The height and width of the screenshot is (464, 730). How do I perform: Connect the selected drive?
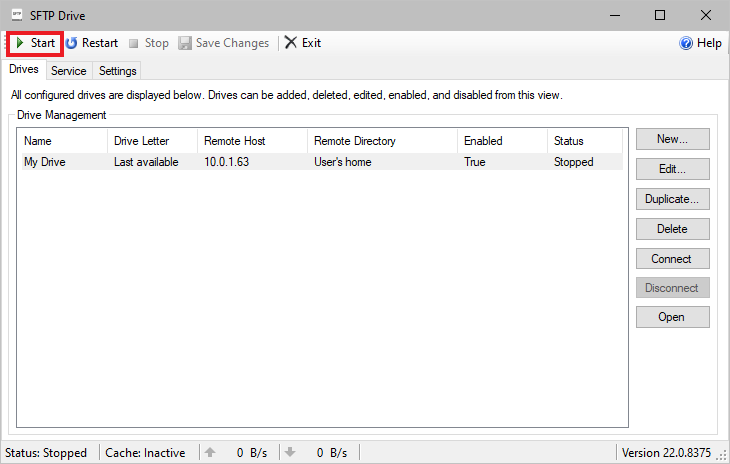click(x=672, y=259)
